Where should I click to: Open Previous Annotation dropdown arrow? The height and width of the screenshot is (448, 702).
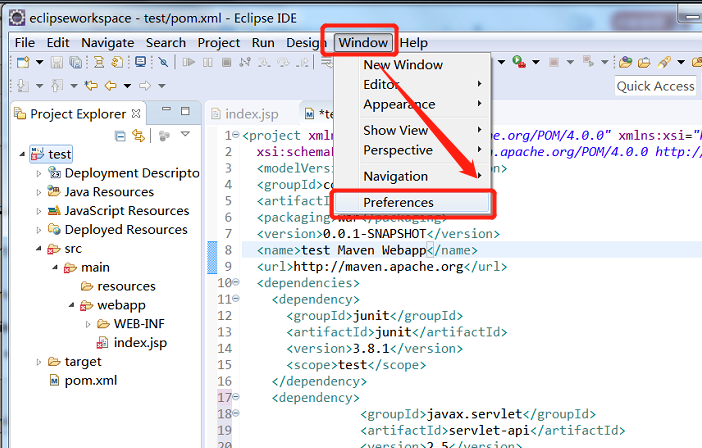coord(74,85)
